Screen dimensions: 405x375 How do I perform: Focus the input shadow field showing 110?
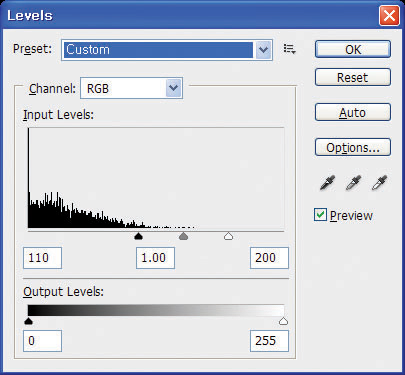[42, 258]
